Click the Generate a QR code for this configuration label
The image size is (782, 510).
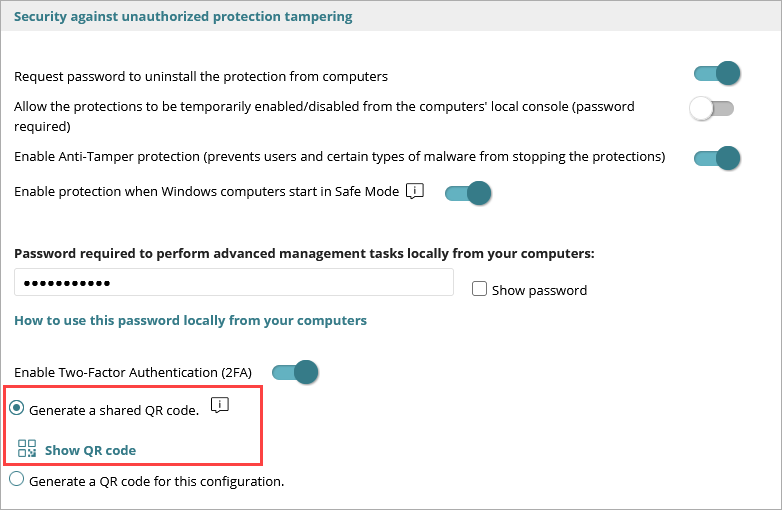157,481
